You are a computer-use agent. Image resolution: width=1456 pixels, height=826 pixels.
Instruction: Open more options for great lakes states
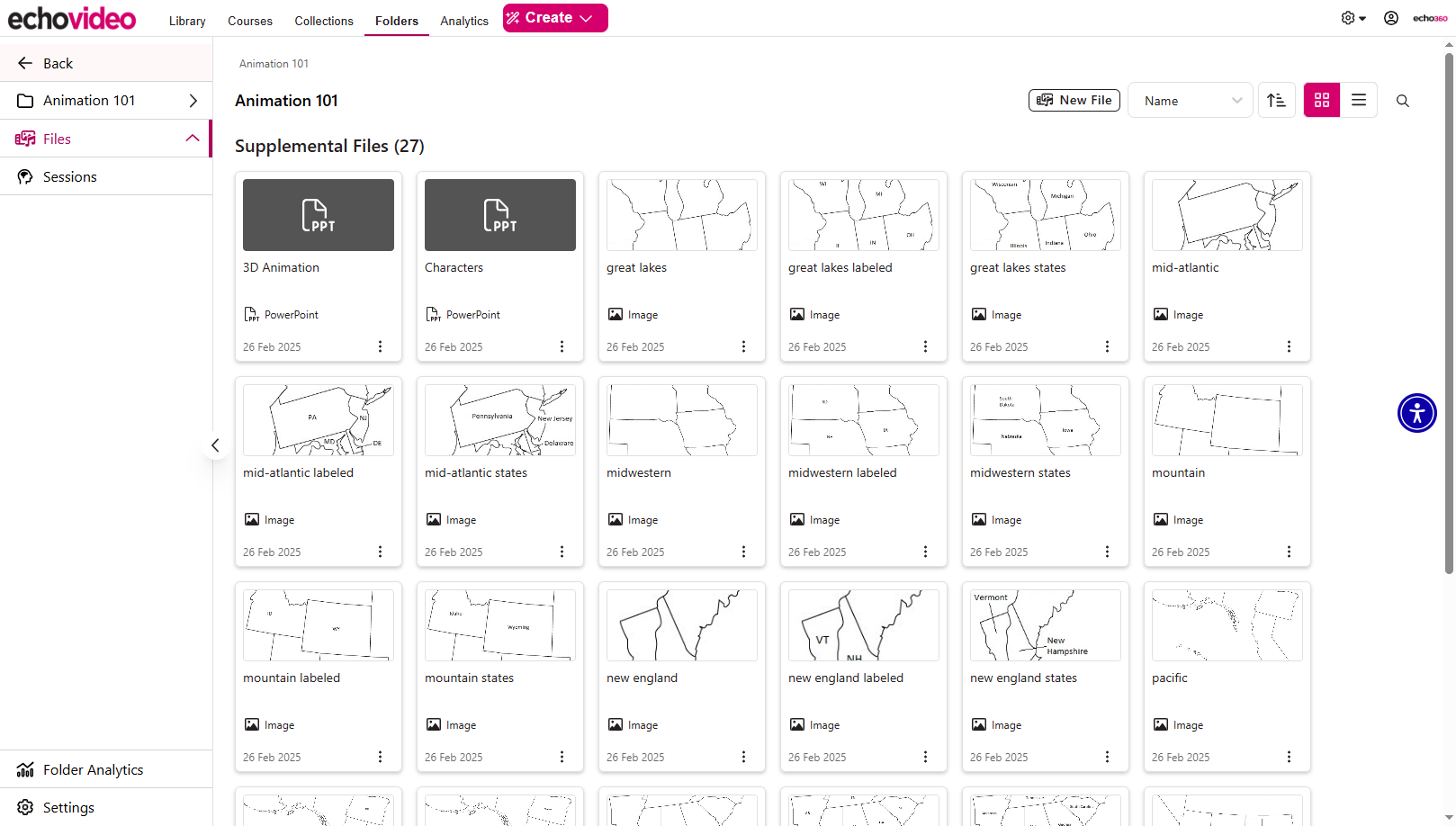(1107, 346)
